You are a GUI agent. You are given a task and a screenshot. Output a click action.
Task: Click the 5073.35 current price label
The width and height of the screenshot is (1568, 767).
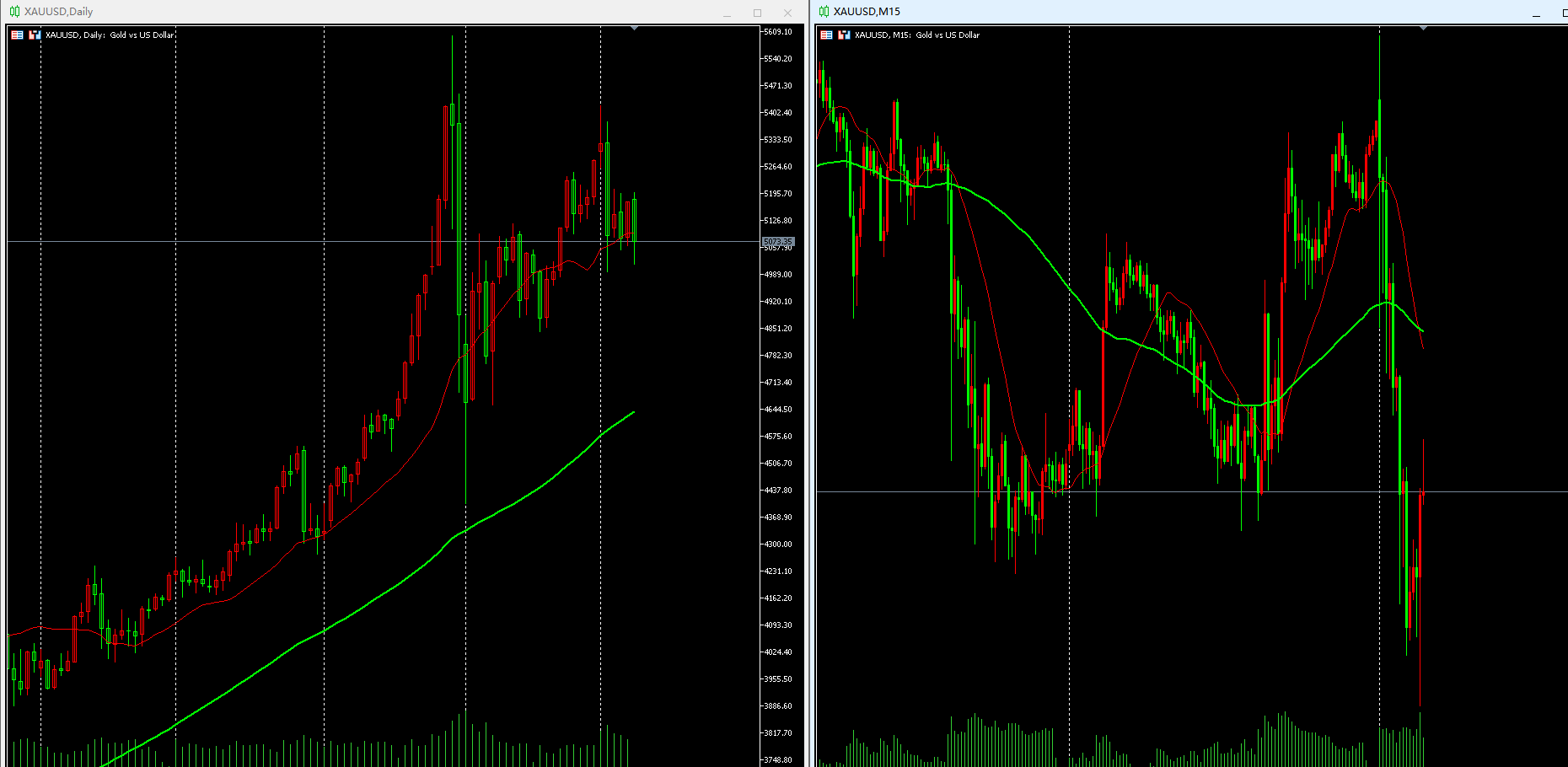(778, 242)
